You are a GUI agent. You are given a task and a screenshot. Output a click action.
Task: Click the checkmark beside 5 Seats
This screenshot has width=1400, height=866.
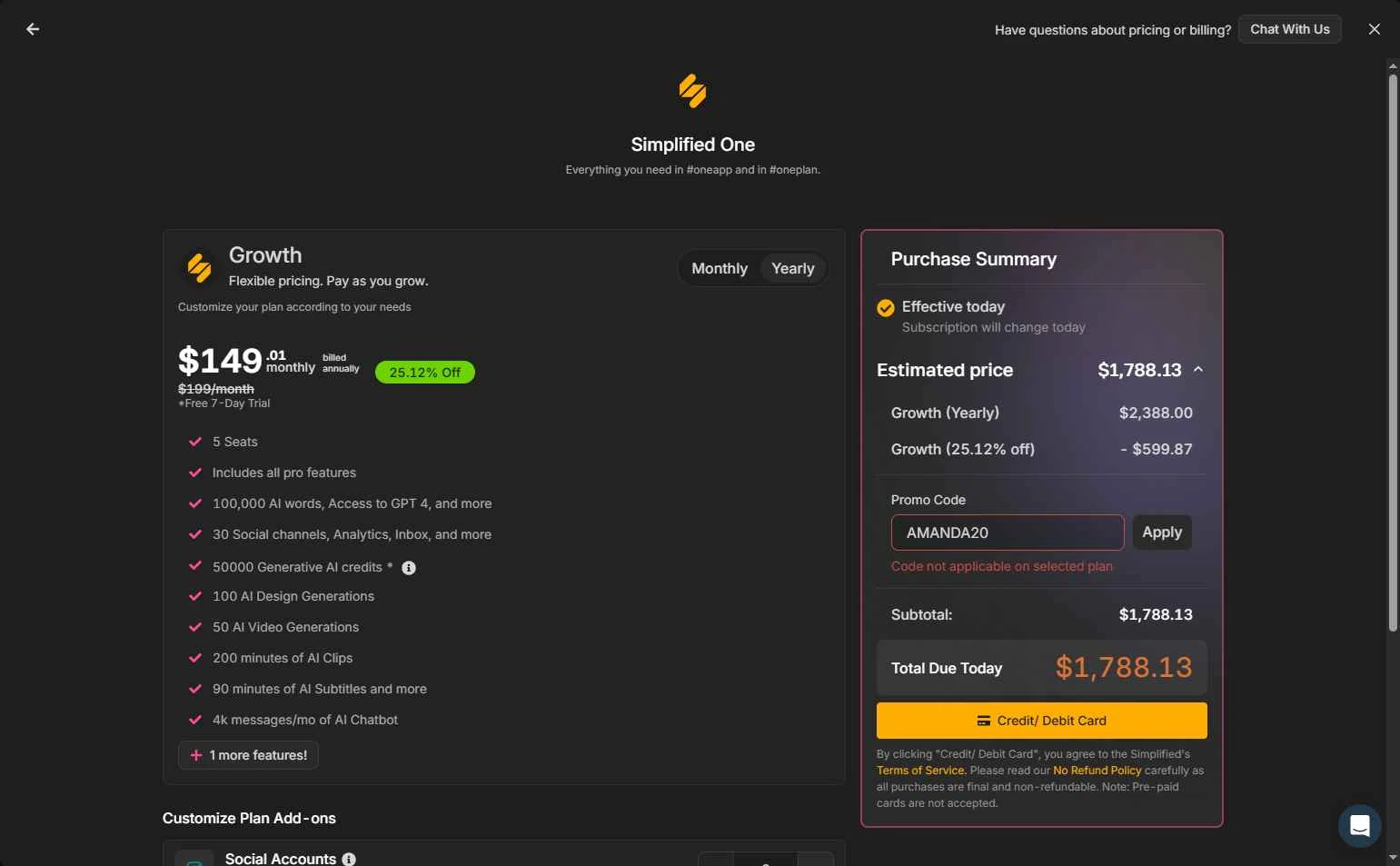click(x=194, y=442)
